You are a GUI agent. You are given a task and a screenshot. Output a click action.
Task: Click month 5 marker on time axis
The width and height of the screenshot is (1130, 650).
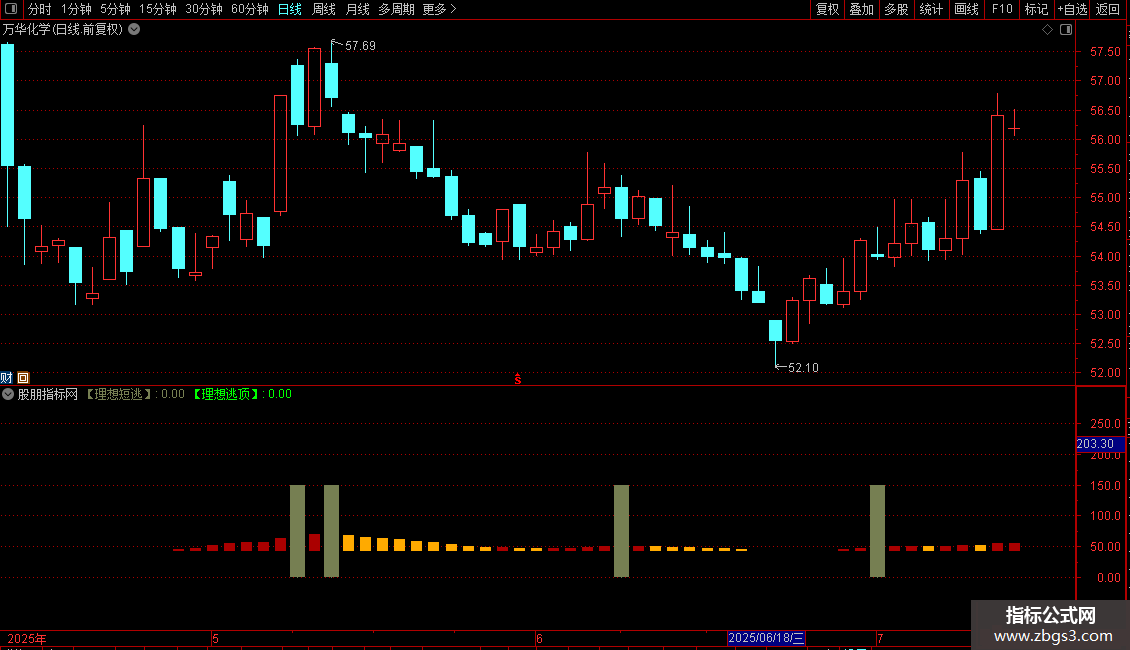215,638
